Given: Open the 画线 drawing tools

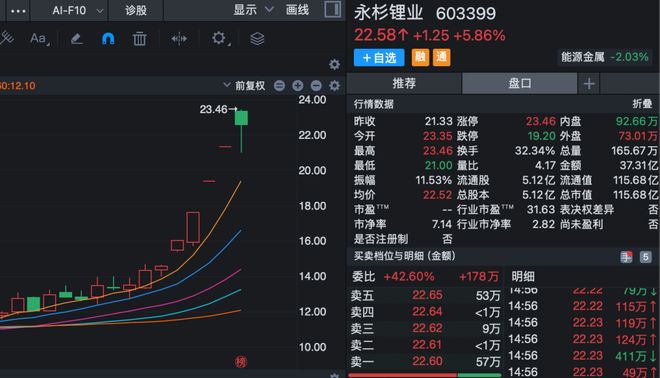Looking at the screenshot, I should point(297,10).
